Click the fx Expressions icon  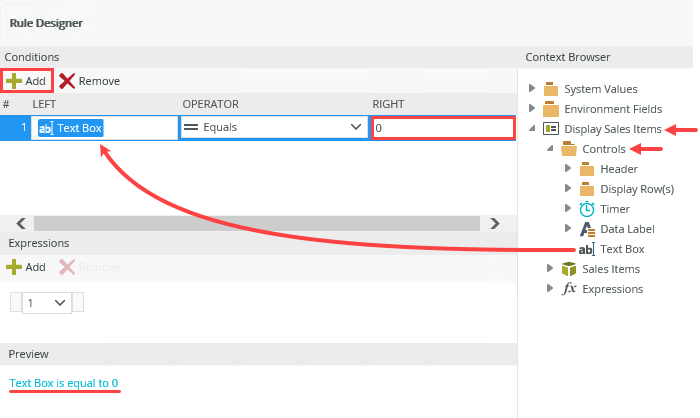click(569, 289)
